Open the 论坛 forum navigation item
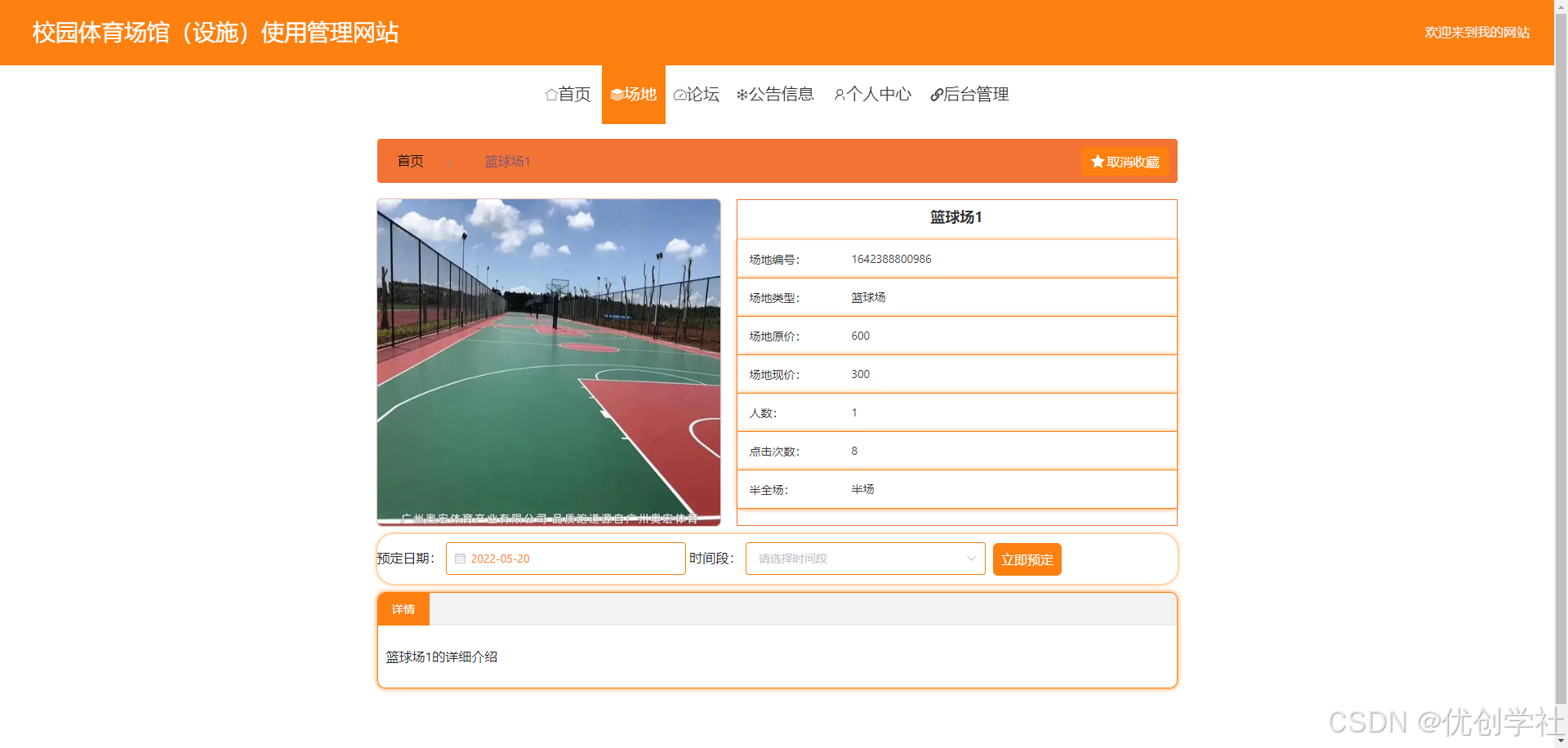Screen dimensions: 1568x748 (x=697, y=95)
